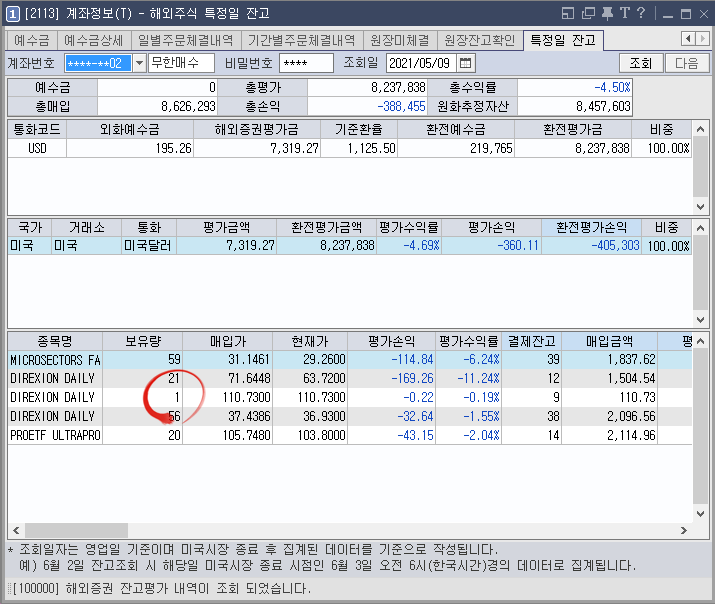Screen dimensions: 715x604
Task: Click the 기준환율 column header
Action: [x=359, y=129]
